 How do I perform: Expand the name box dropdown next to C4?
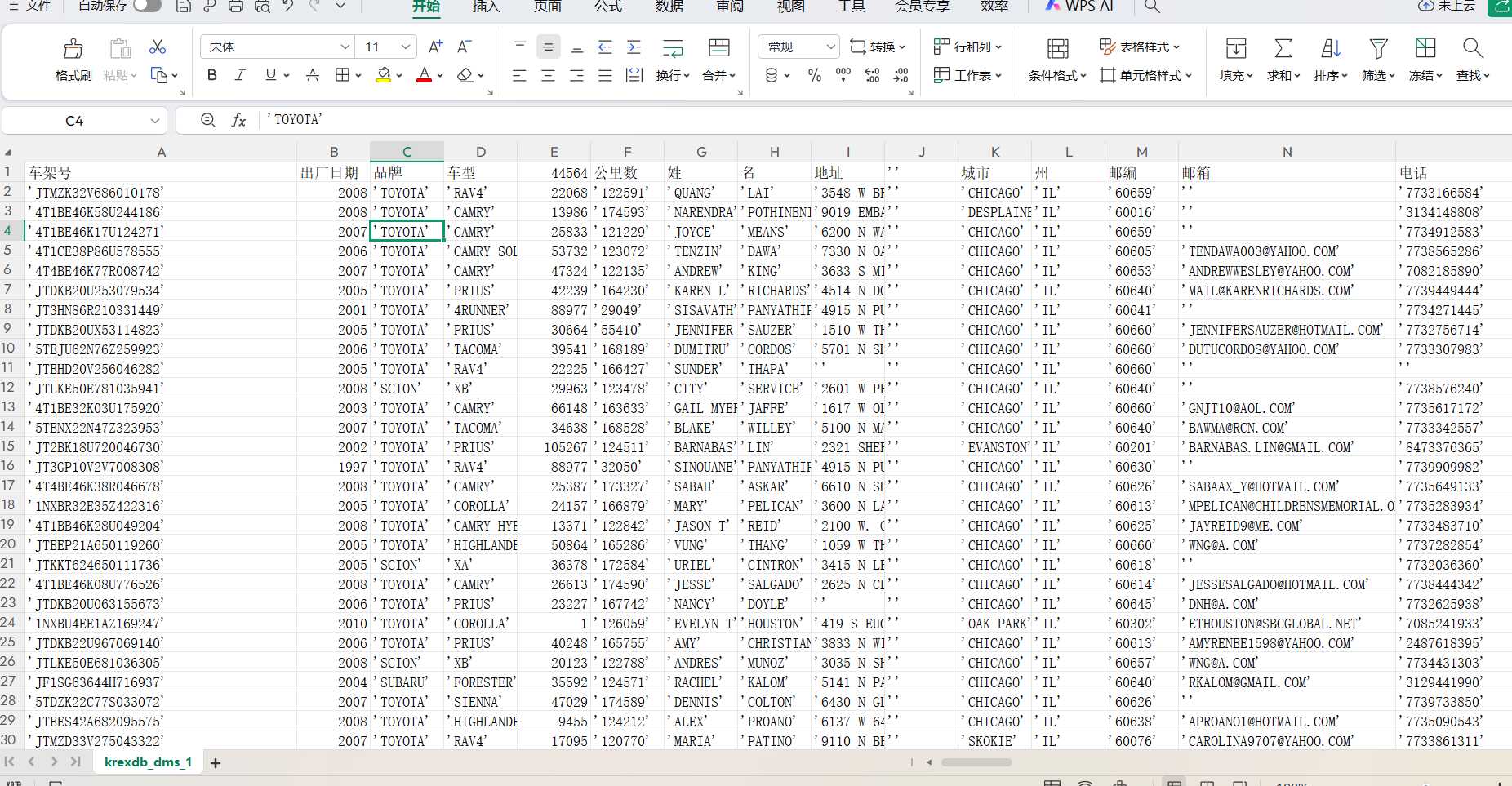(155, 121)
